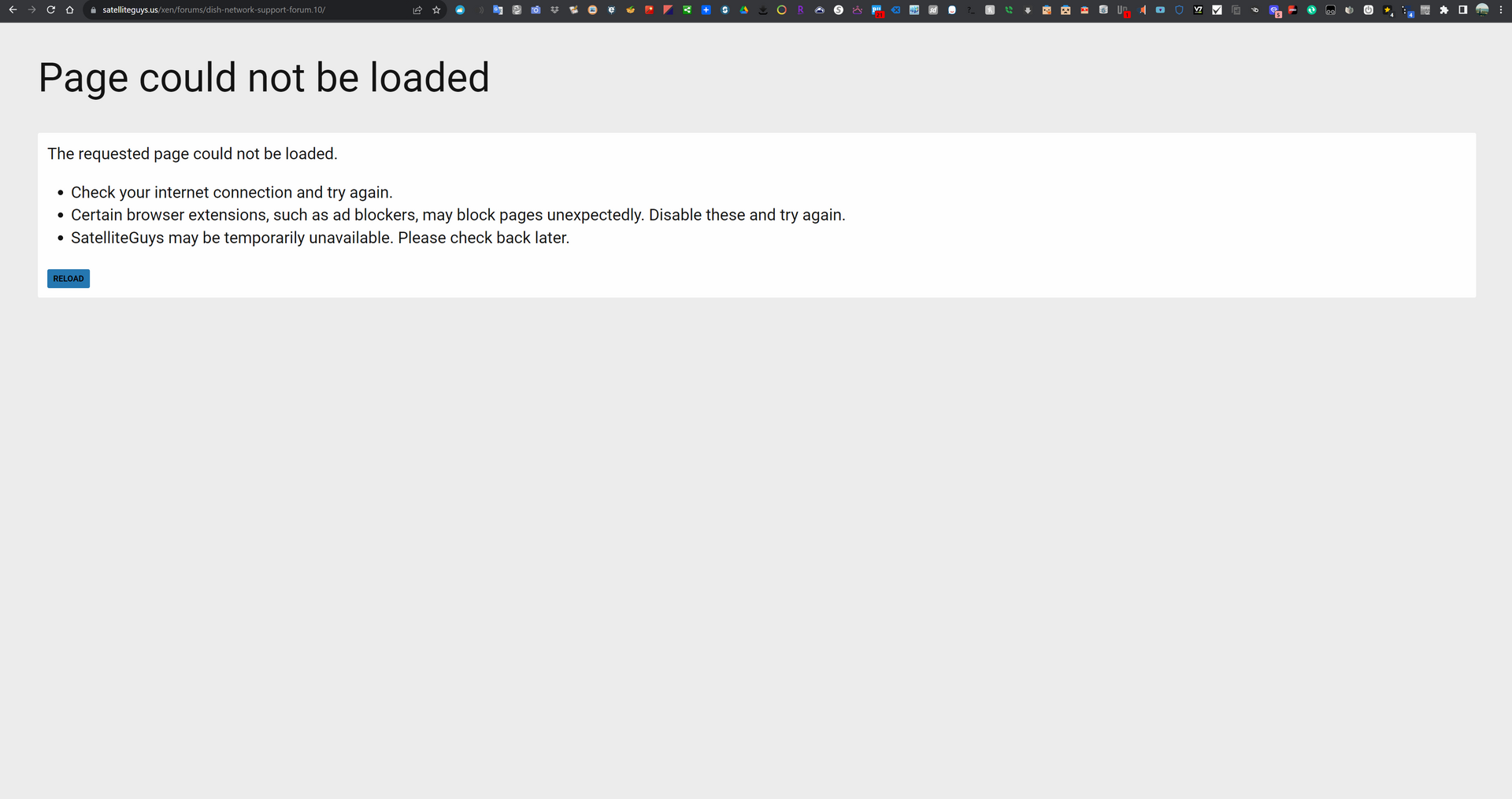Click the padlock site info icon
Screen dimensions: 1512x799
click(93, 10)
